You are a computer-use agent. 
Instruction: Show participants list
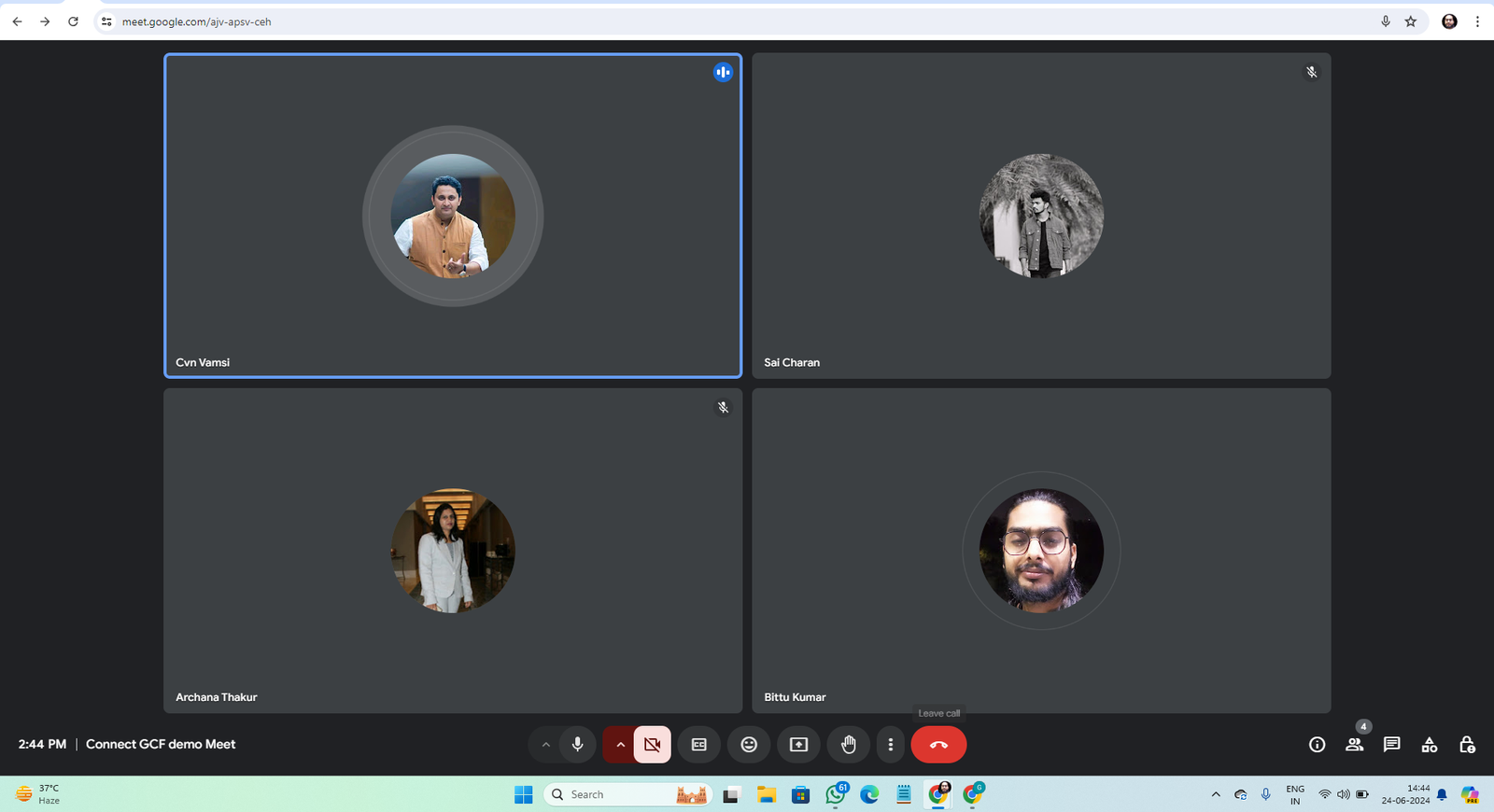[1354, 745]
